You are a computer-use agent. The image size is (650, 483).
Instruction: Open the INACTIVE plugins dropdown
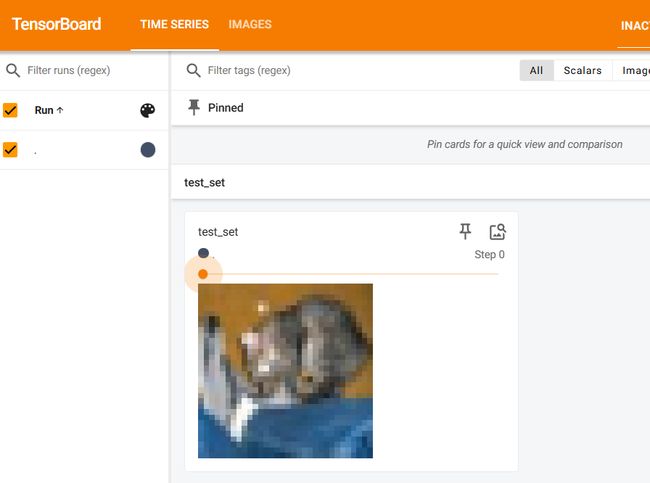point(635,26)
